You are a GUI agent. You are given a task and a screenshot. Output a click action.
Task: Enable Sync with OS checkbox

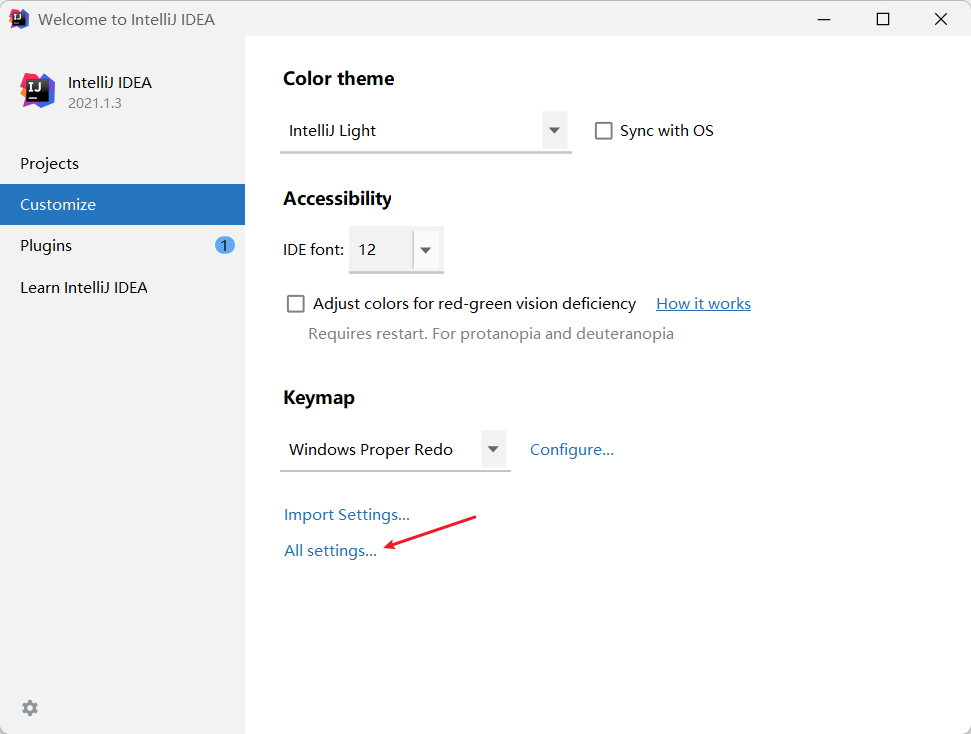click(604, 131)
